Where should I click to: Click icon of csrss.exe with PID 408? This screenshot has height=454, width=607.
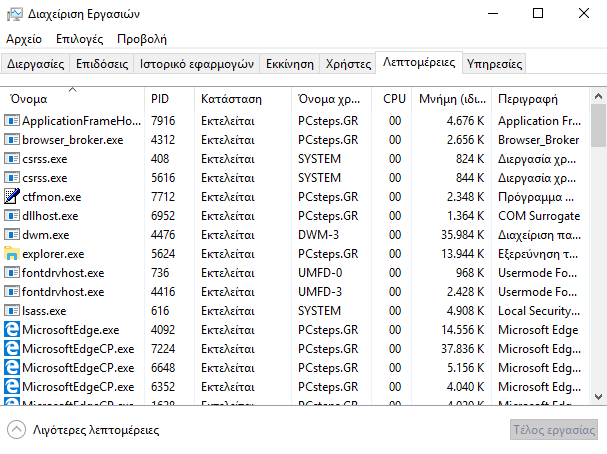12,159
